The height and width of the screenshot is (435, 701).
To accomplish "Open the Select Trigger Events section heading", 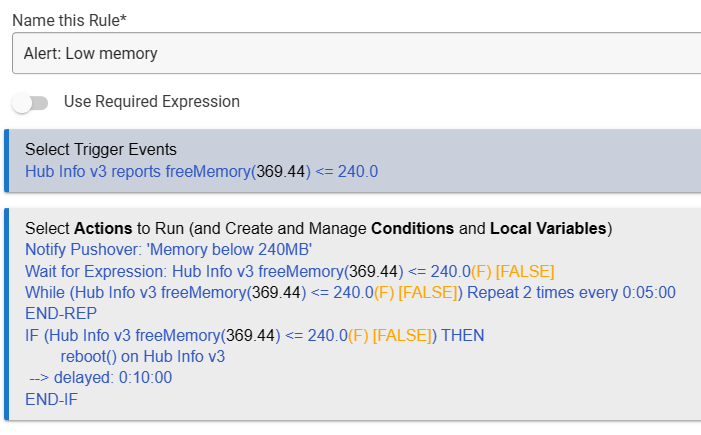I will click(100, 150).
